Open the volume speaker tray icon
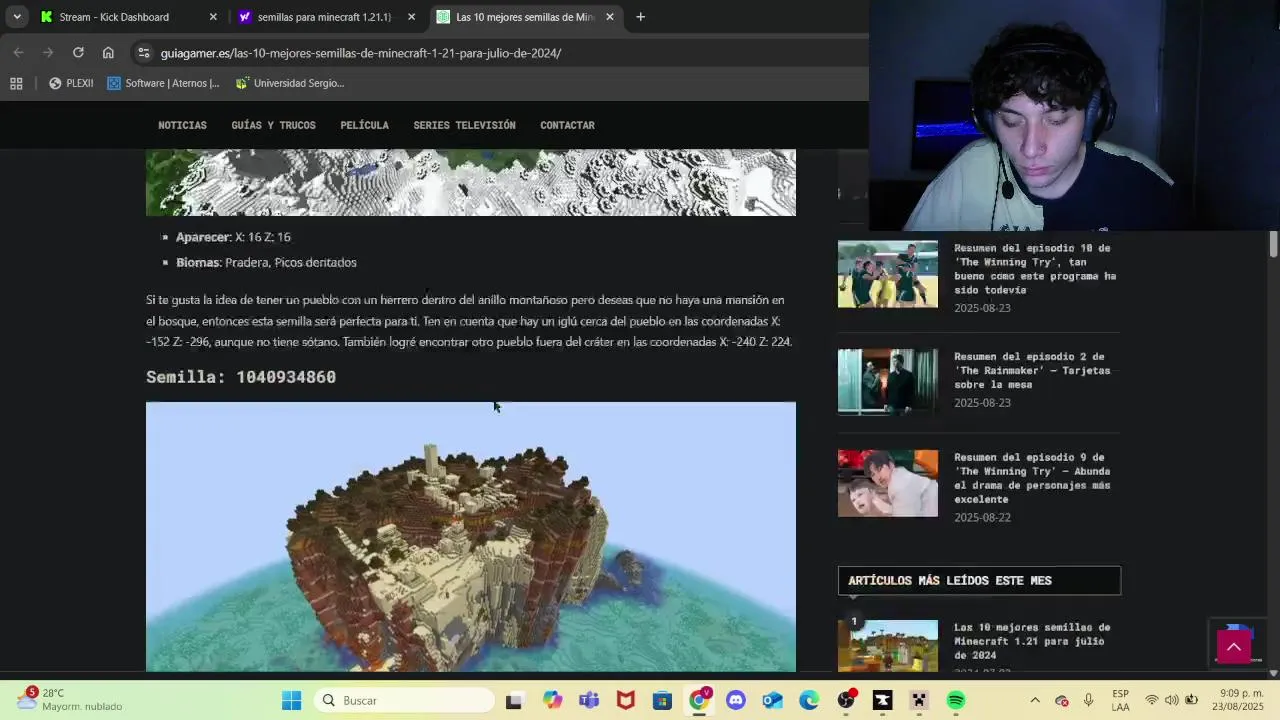The height and width of the screenshot is (720, 1280). click(1172, 700)
